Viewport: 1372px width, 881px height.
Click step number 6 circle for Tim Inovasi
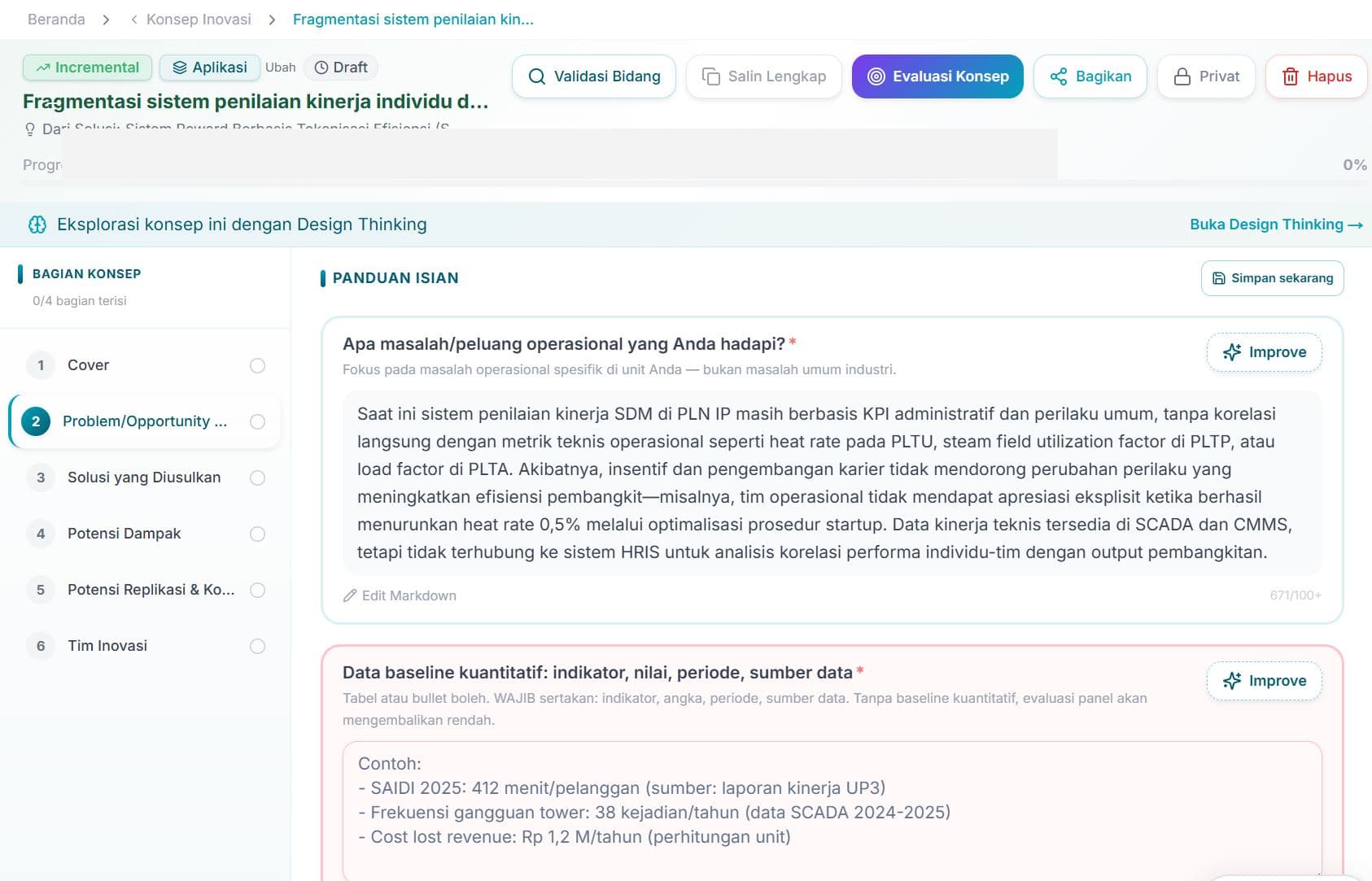pyautogui.click(x=41, y=646)
